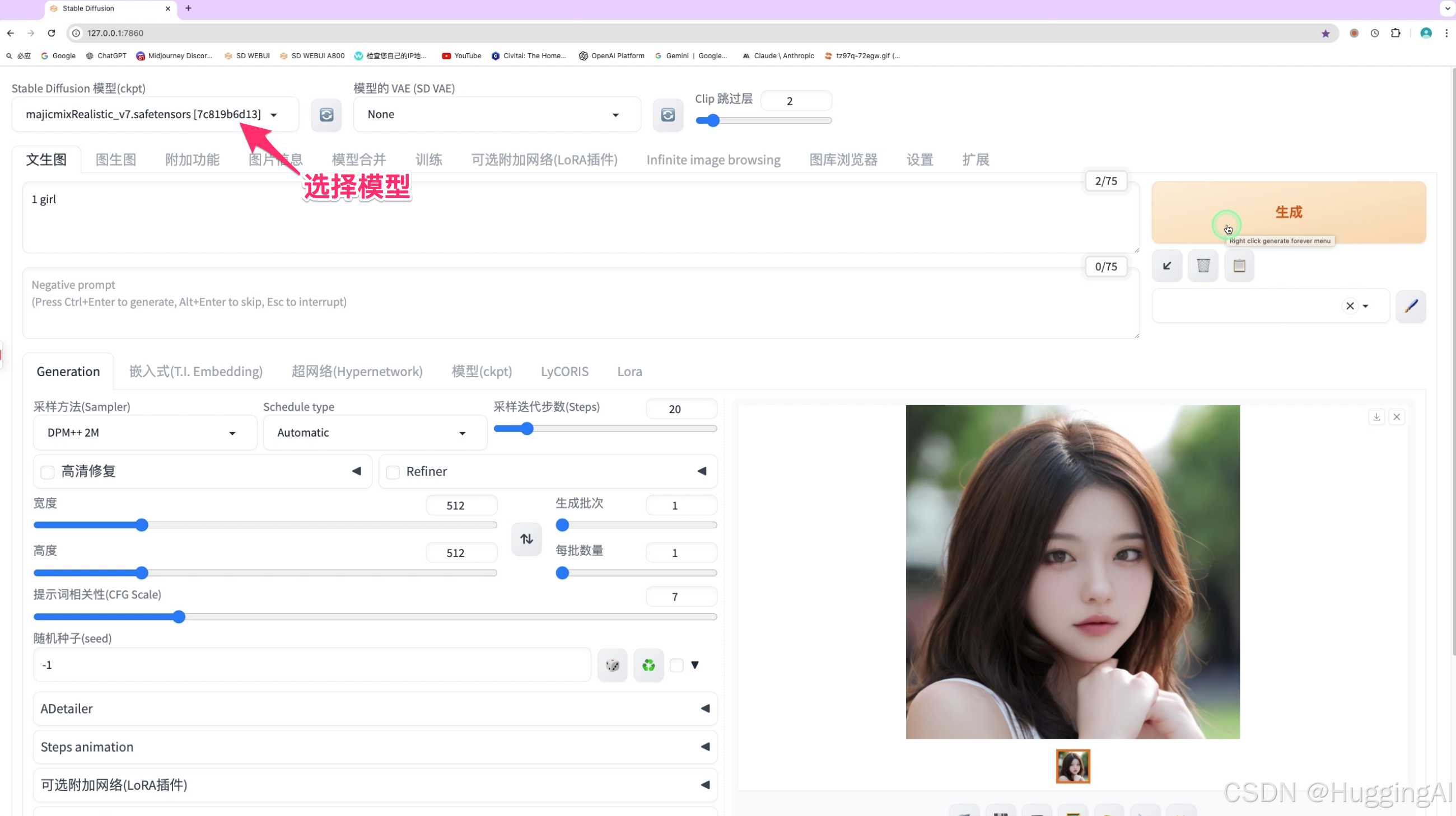Select the generated image thumbnail below preview

[x=1072, y=766]
